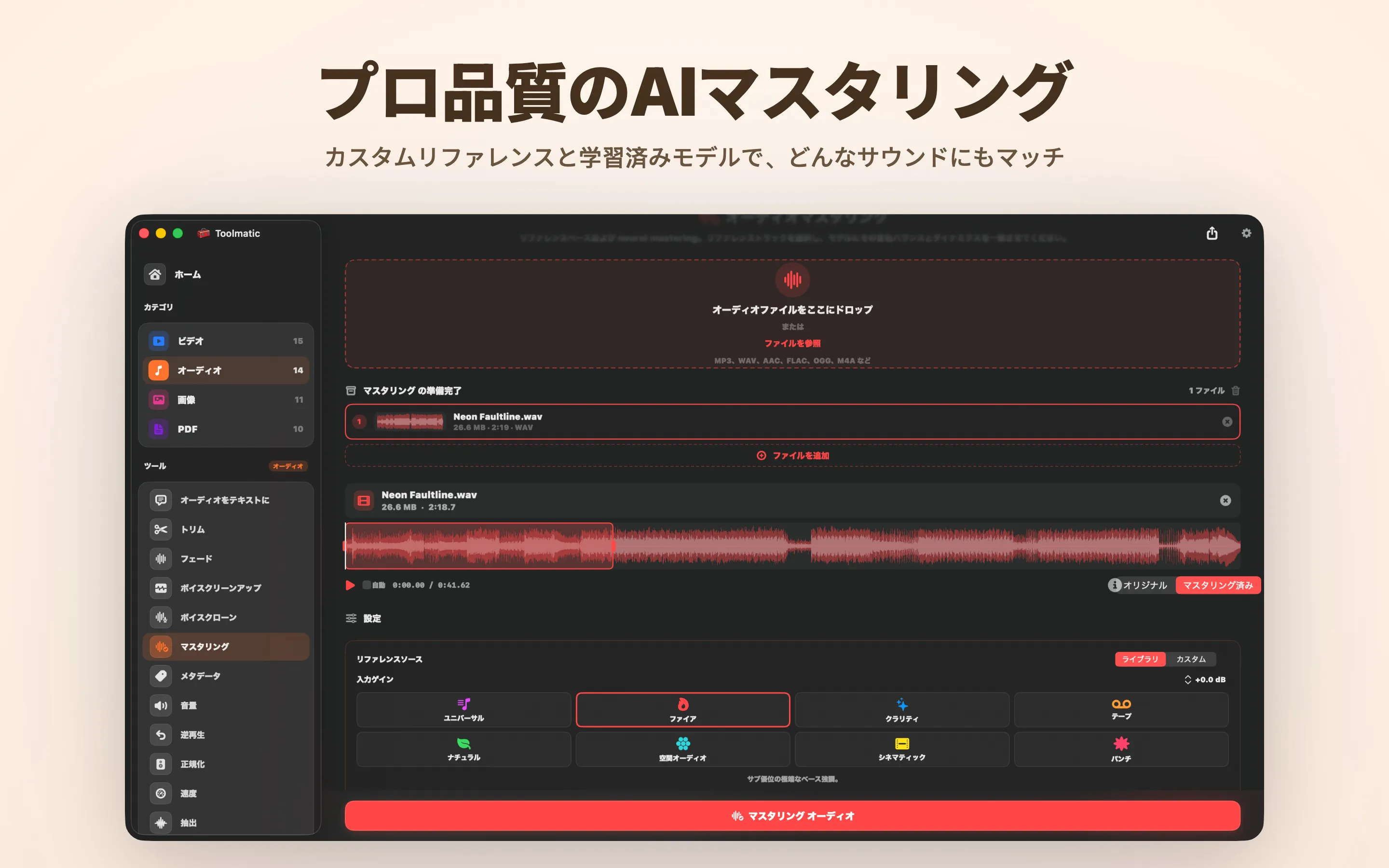Open the 速度 speed tool
The width and height of the screenshot is (1389, 868).
point(225,793)
